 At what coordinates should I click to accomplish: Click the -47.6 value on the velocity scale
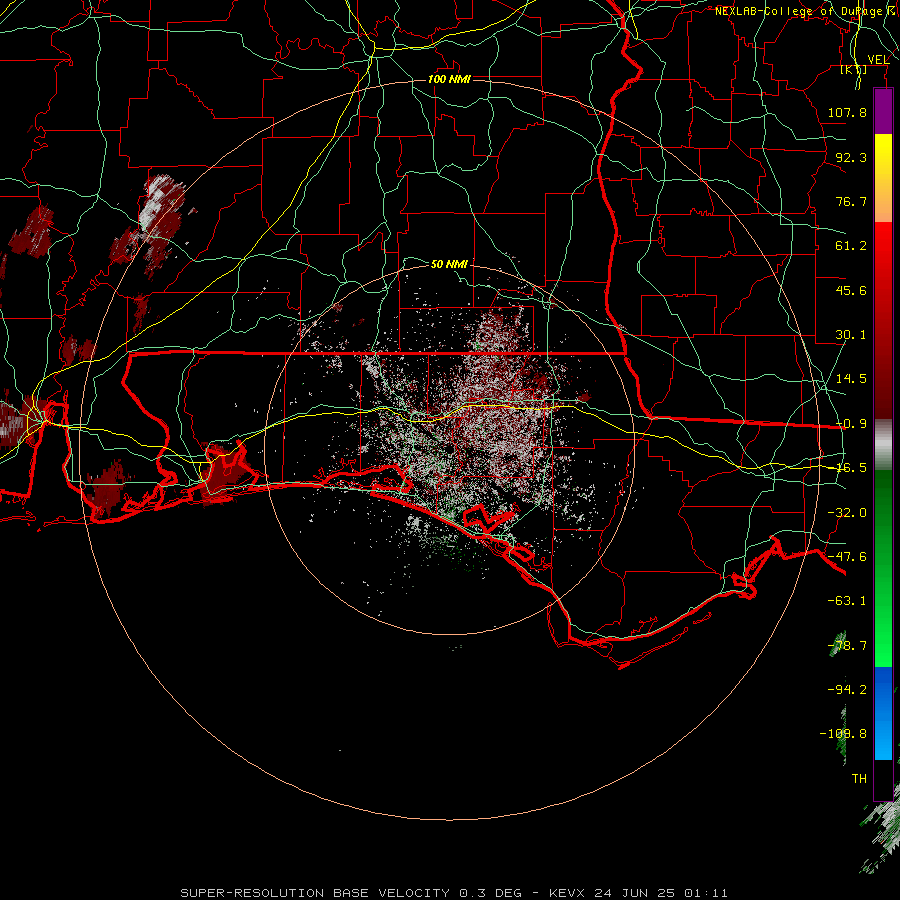847,557
